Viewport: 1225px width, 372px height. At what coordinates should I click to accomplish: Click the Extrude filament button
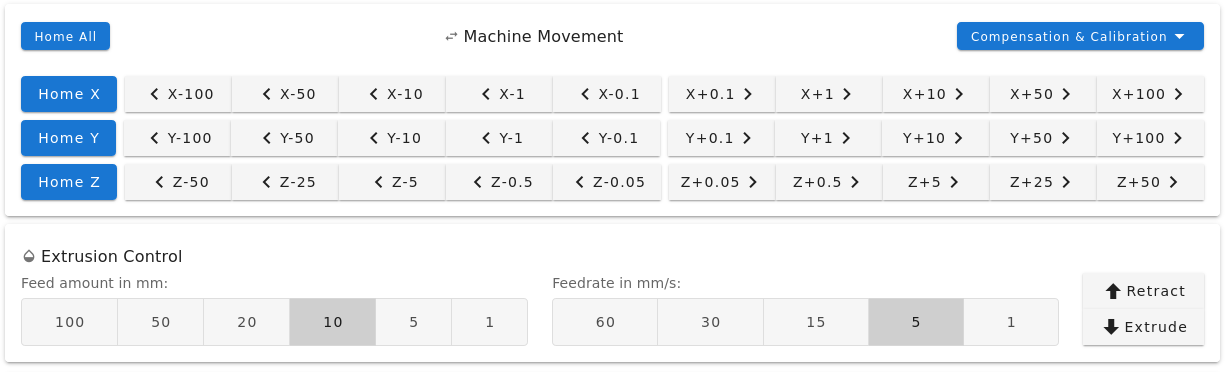click(x=1144, y=327)
